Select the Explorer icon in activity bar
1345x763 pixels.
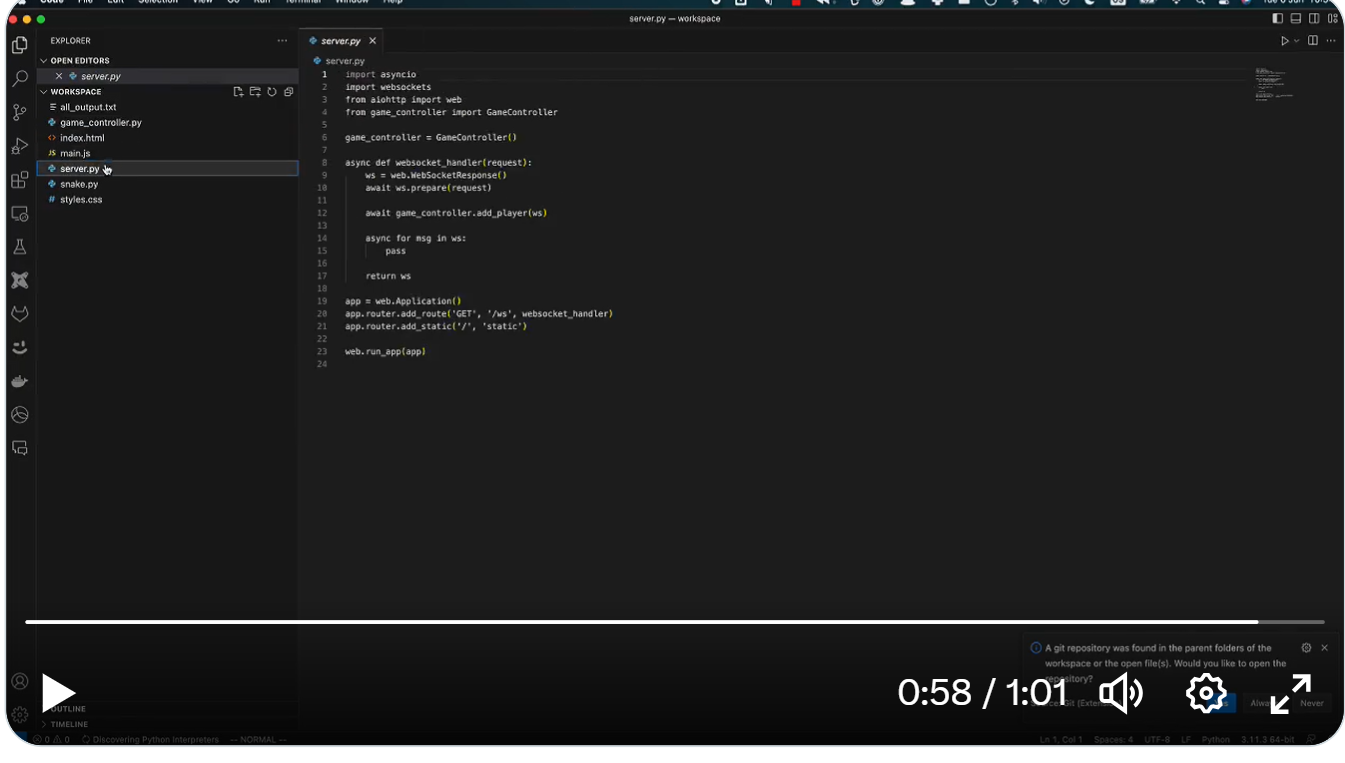pyautogui.click(x=19, y=44)
